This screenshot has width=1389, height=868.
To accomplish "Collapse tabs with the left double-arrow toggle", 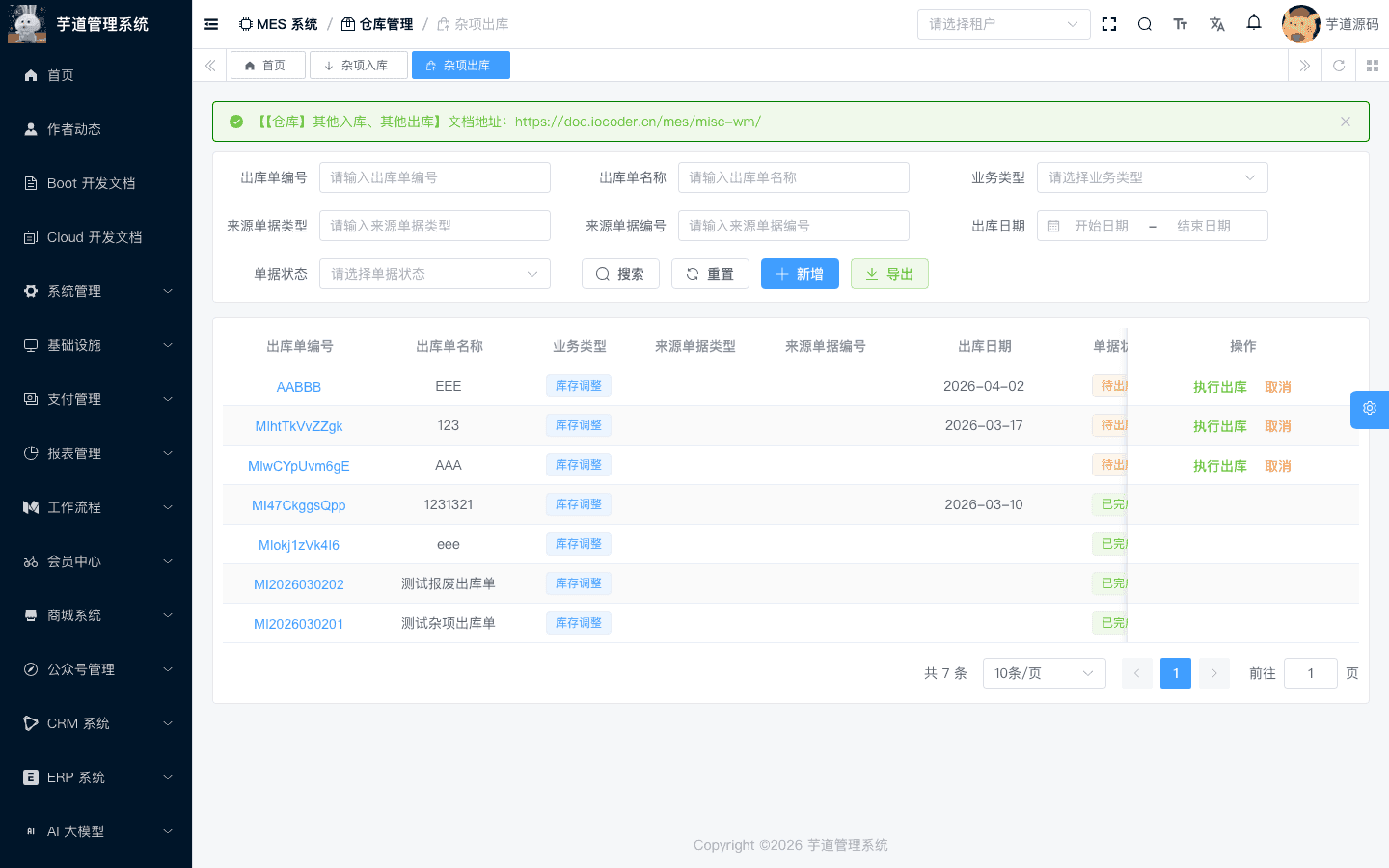I will [209, 66].
